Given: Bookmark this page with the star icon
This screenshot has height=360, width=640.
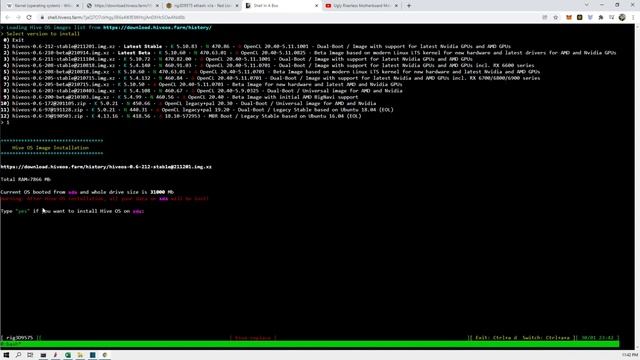Looking at the screenshot, I should pyautogui.click(x=556, y=18).
